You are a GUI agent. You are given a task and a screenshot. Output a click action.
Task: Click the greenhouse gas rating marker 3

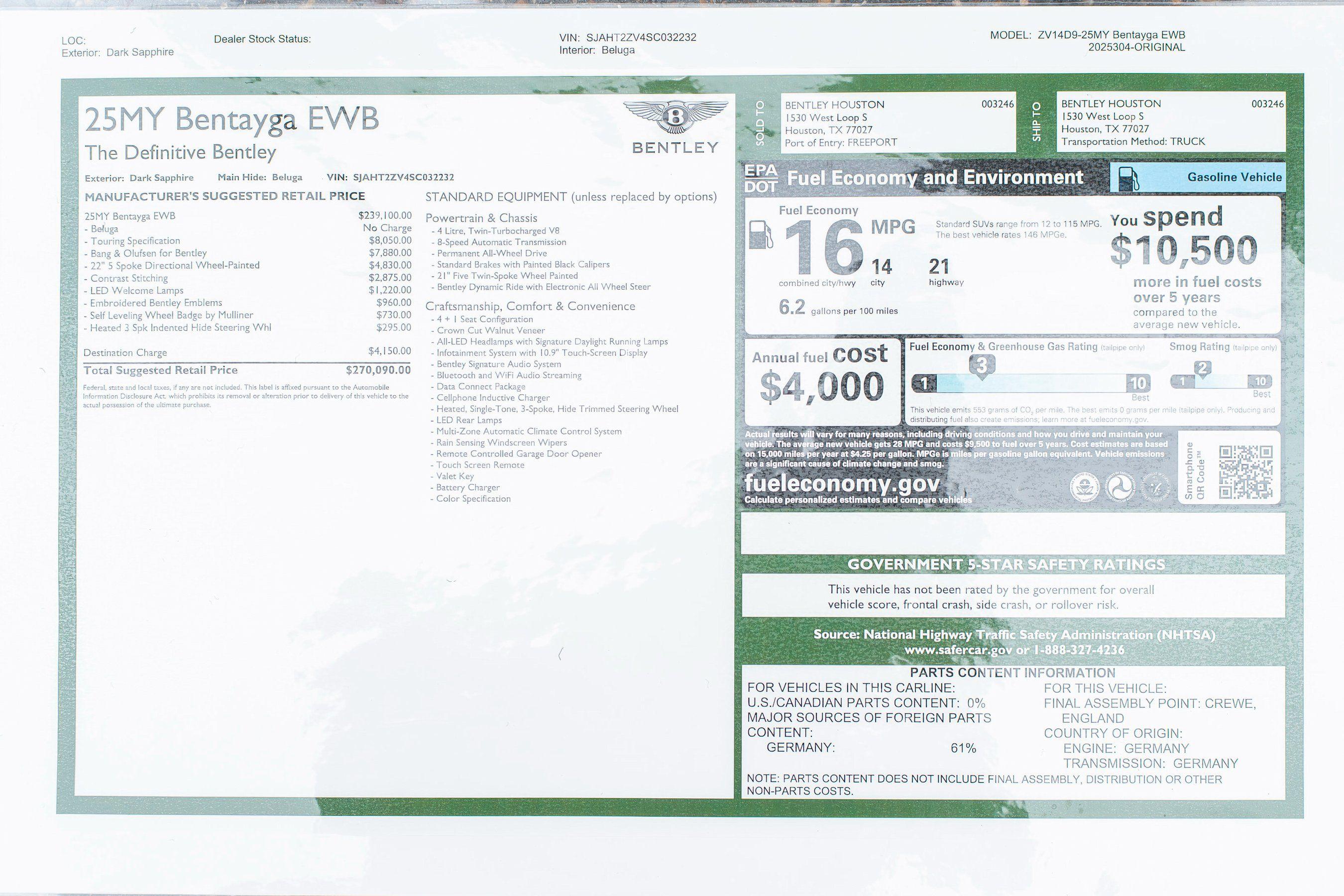click(982, 366)
